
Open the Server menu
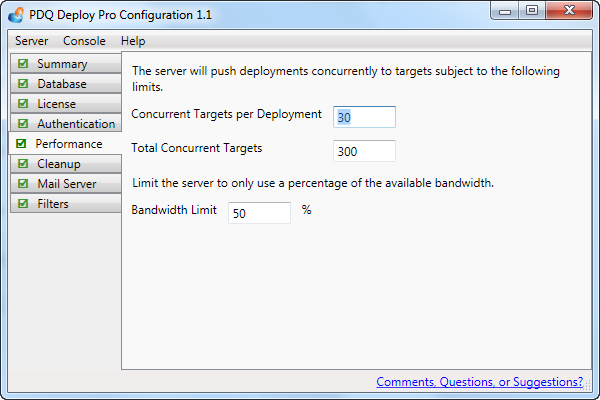pos(31,41)
